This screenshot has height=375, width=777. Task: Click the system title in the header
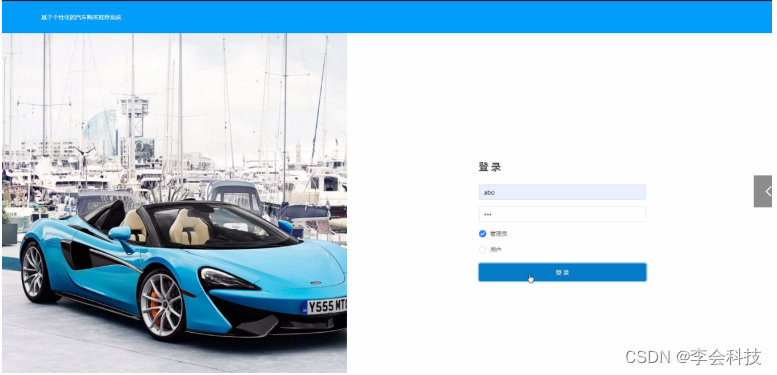point(81,17)
